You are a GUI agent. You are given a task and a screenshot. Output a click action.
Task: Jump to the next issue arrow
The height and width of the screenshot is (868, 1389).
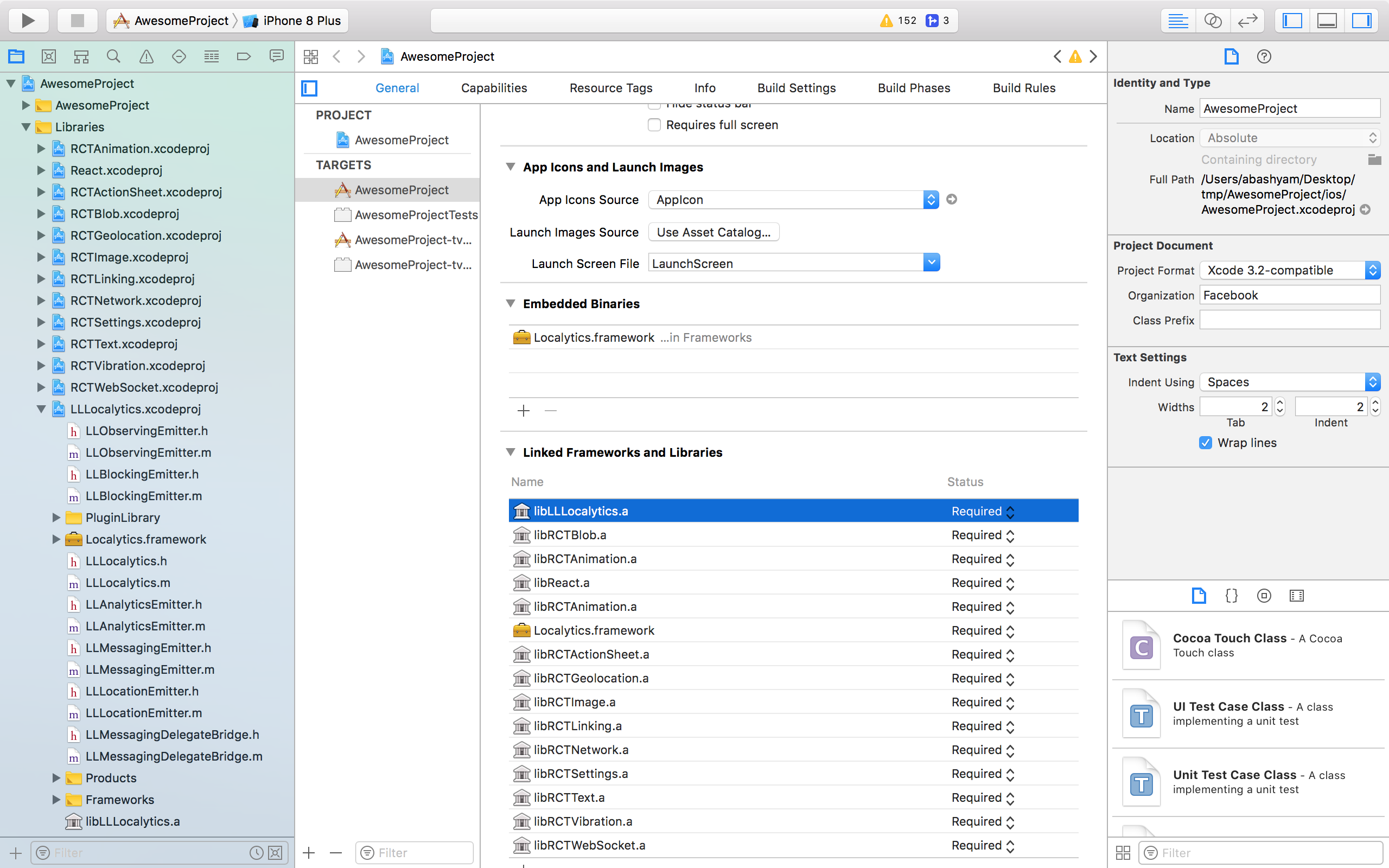tap(1093, 56)
